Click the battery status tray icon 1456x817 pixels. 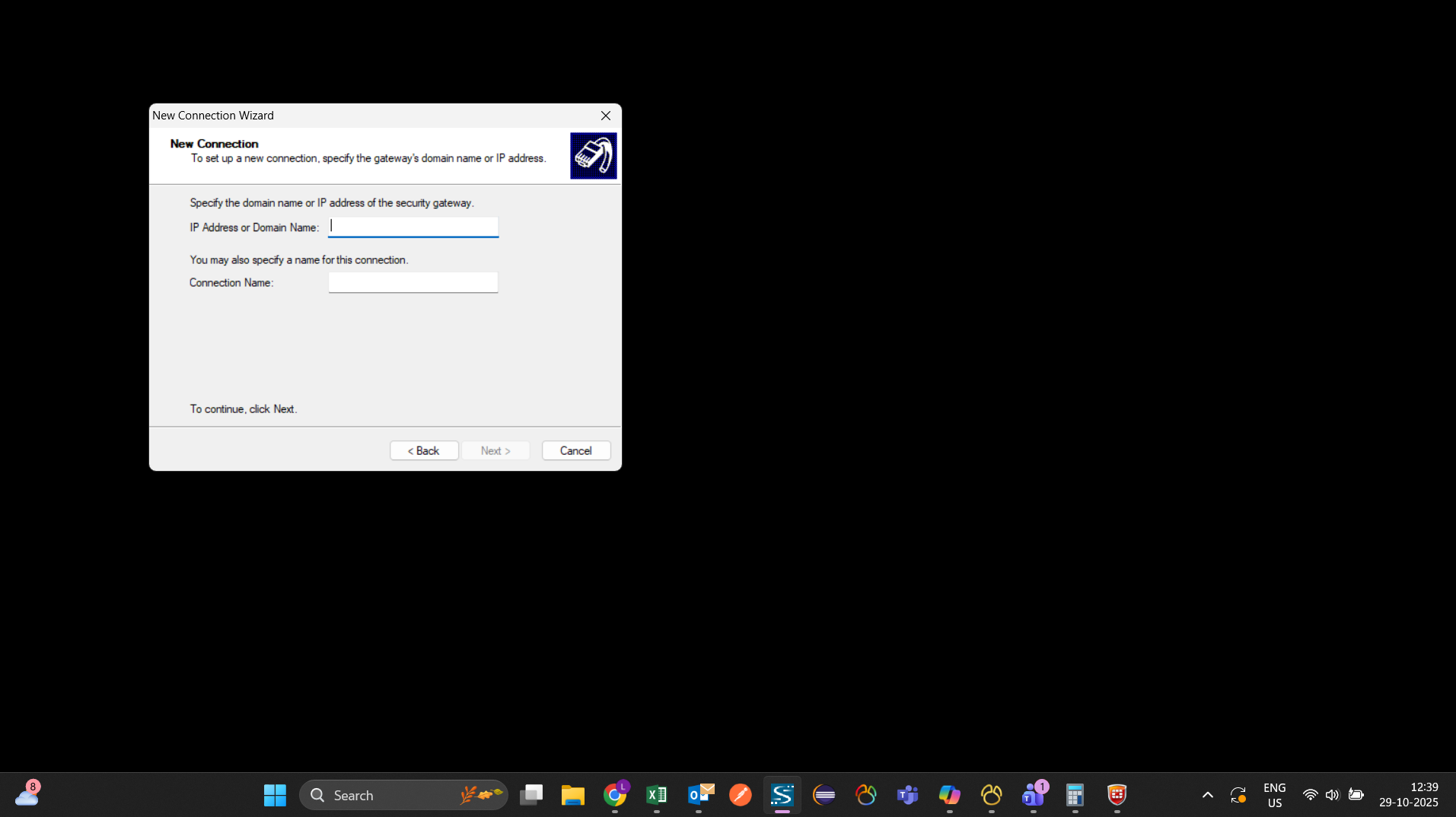(1356, 795)
